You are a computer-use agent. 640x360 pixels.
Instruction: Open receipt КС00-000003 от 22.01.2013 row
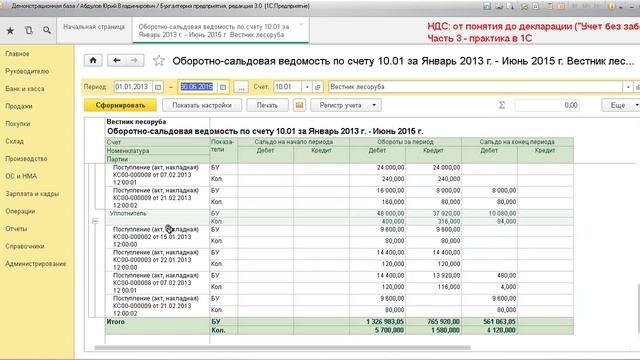[x=157, y=260]
